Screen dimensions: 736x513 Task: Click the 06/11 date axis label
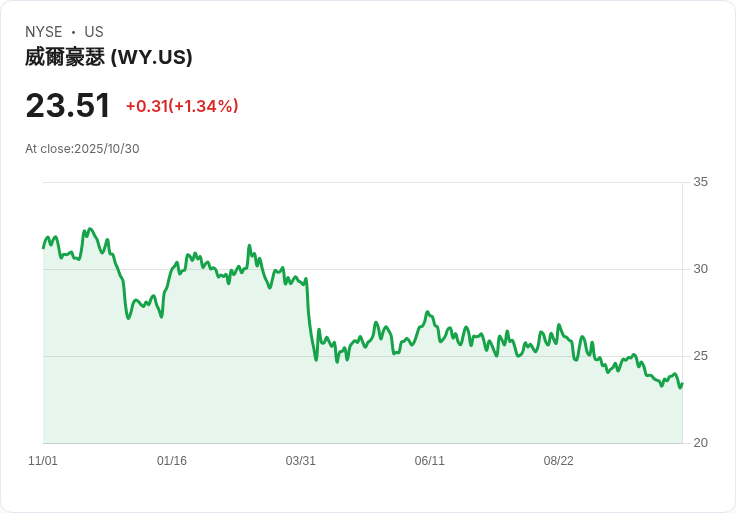click(429, 461)
